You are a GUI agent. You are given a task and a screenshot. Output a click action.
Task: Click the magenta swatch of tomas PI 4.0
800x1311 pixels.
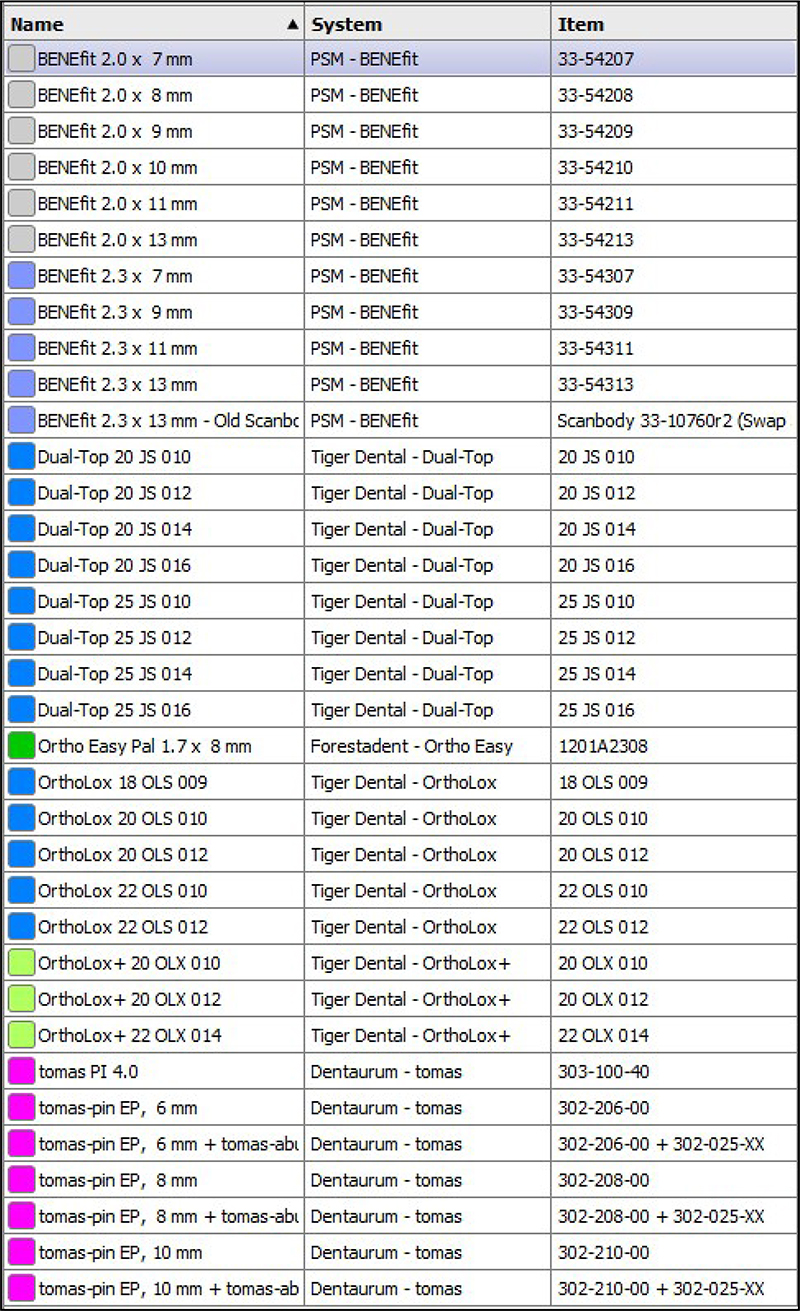point(21,1071)
